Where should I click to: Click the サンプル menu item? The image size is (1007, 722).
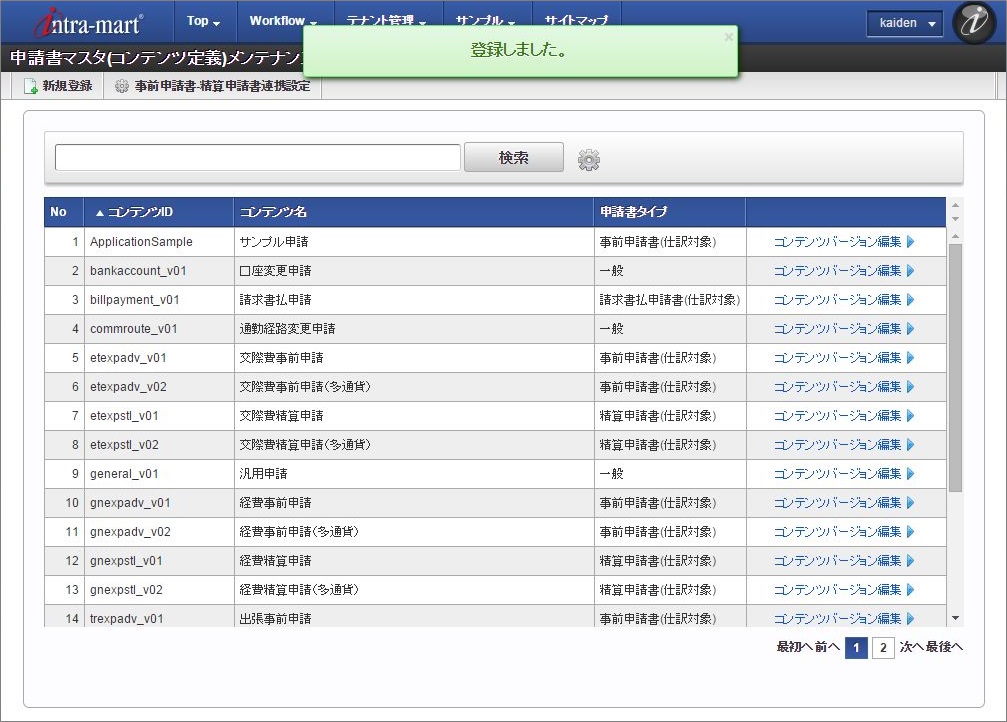(485, 17)
